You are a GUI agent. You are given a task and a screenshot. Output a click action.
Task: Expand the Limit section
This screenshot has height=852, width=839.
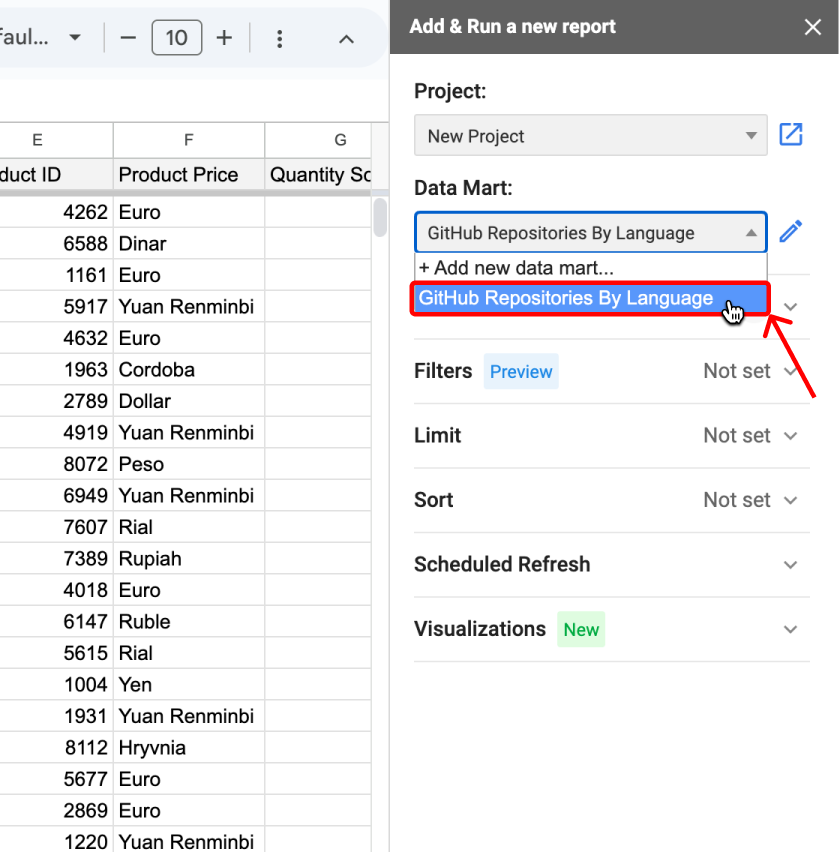(791, 436)
